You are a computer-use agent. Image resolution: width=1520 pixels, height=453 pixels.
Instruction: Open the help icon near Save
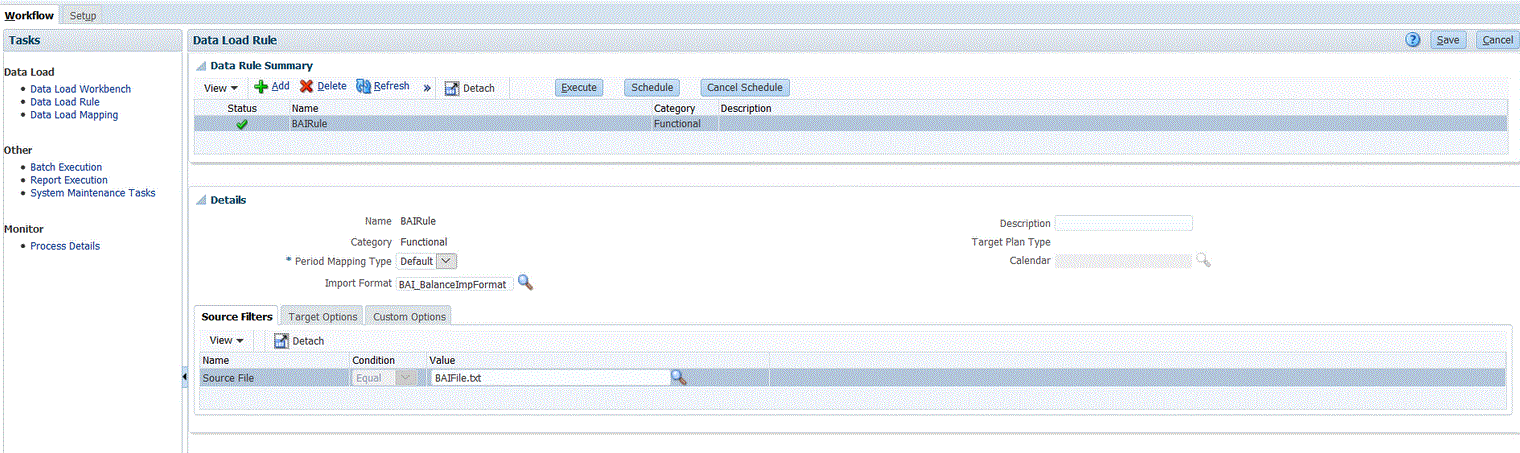point(1413,40)
